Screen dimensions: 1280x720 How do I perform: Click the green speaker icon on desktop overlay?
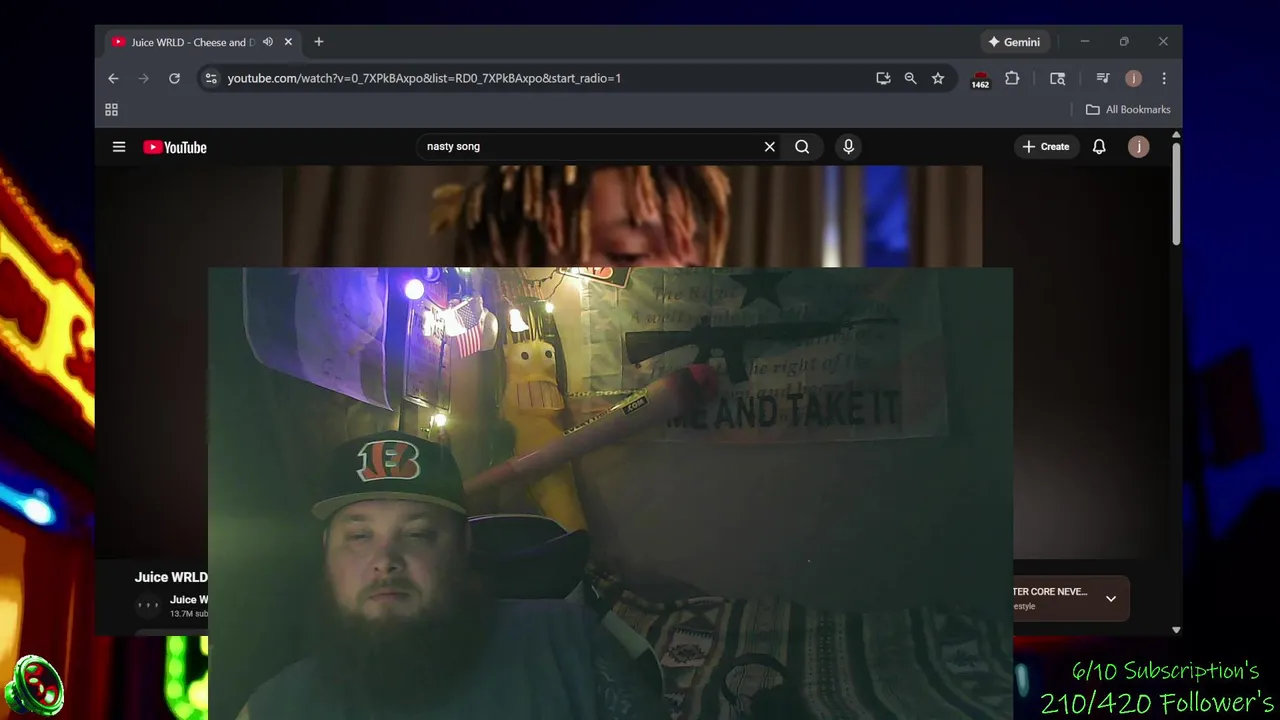coord(35,687)
